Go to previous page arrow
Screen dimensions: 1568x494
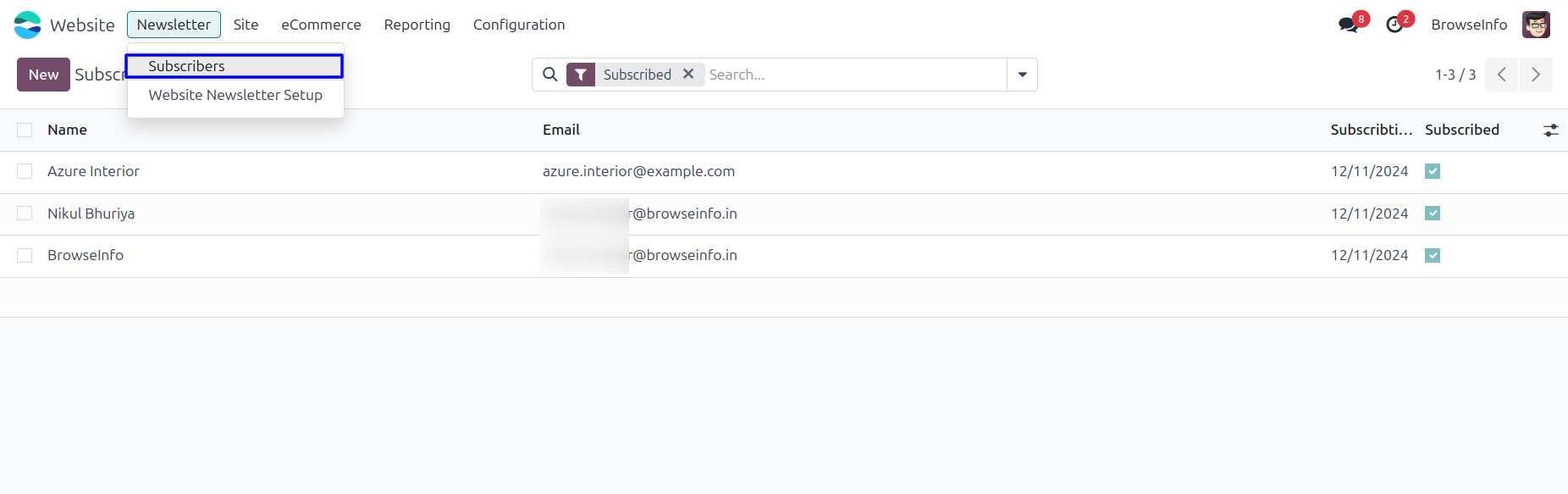pyautogui.click(x=1501, y=75)
